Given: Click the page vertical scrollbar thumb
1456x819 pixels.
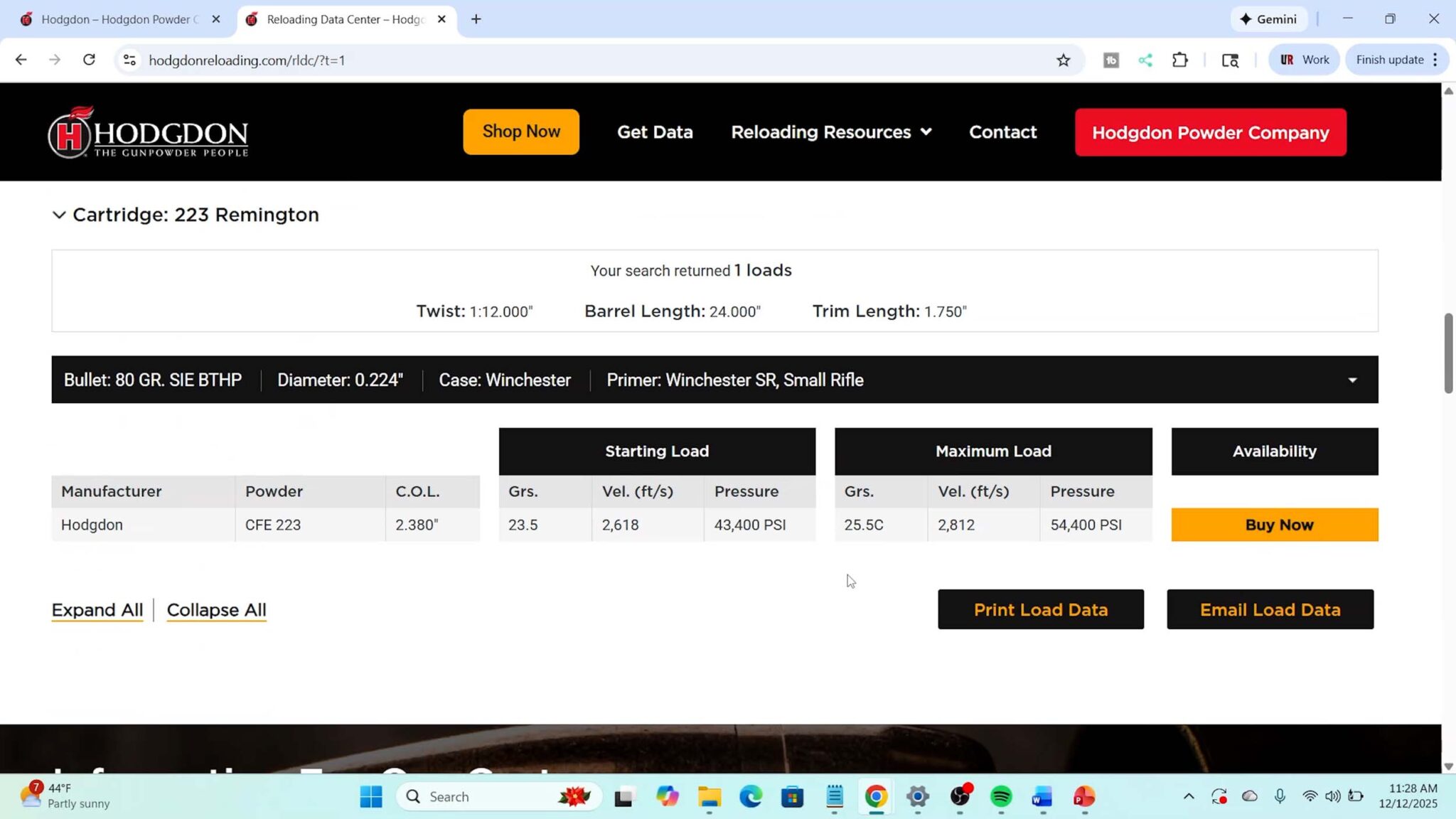Looking at the screenshot, I should tap(1448, 353).
